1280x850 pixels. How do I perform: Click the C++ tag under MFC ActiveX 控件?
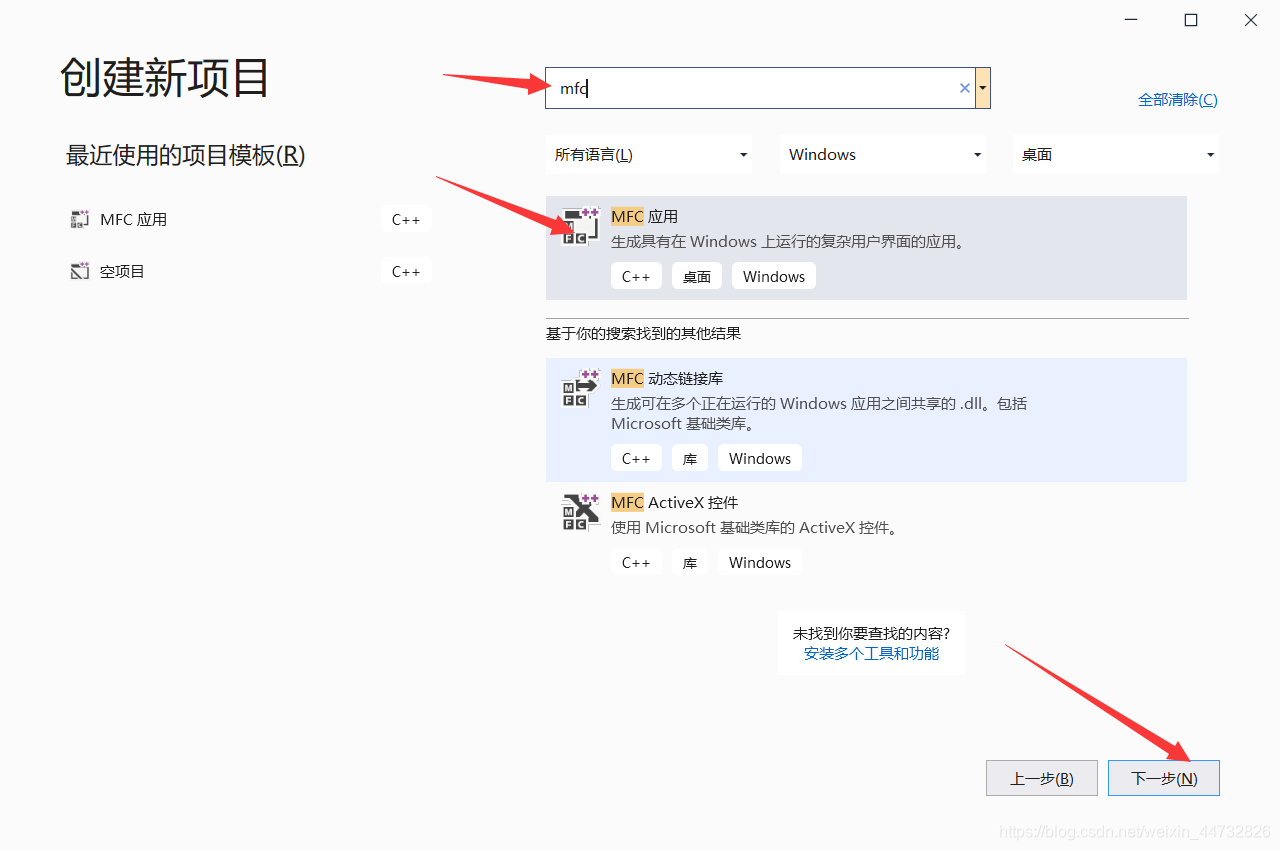tap(636, 562)
